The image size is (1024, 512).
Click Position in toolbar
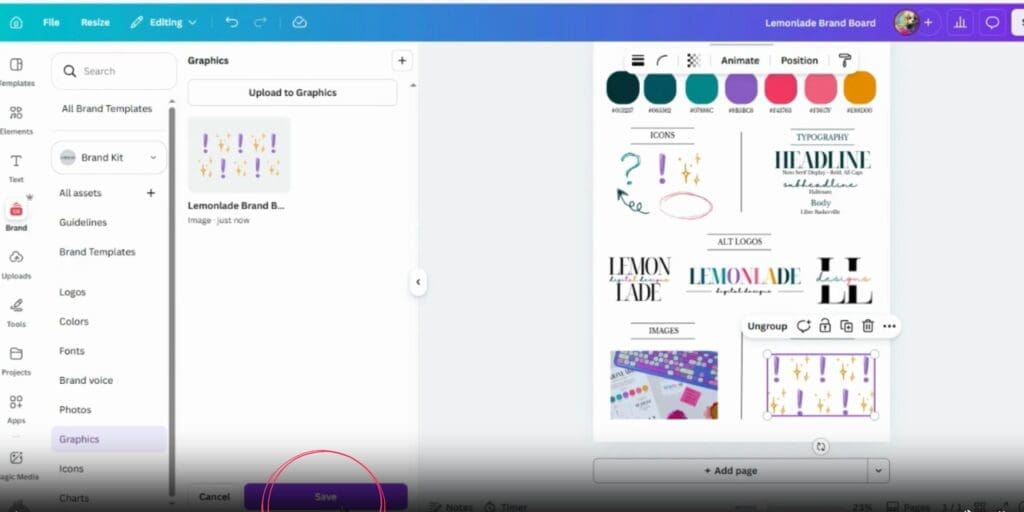(x=799, y=61)
